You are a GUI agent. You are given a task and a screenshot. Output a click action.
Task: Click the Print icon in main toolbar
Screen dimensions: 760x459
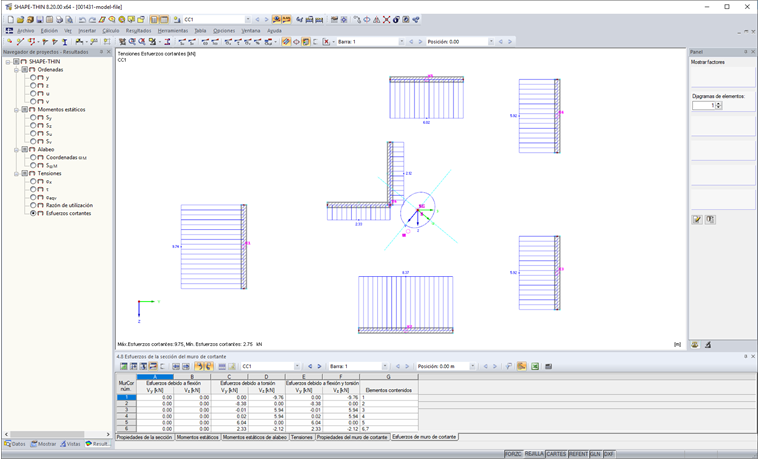coord(59,19)
